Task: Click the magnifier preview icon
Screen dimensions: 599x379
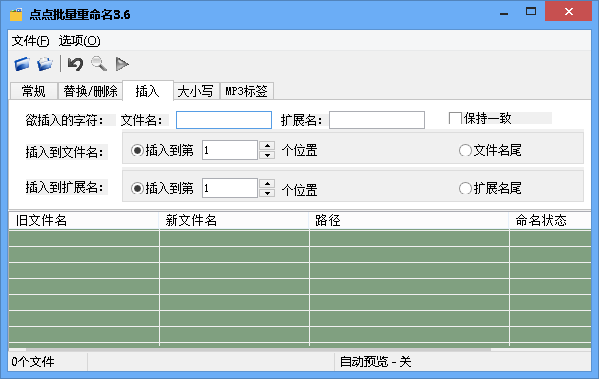Action: 99,64
